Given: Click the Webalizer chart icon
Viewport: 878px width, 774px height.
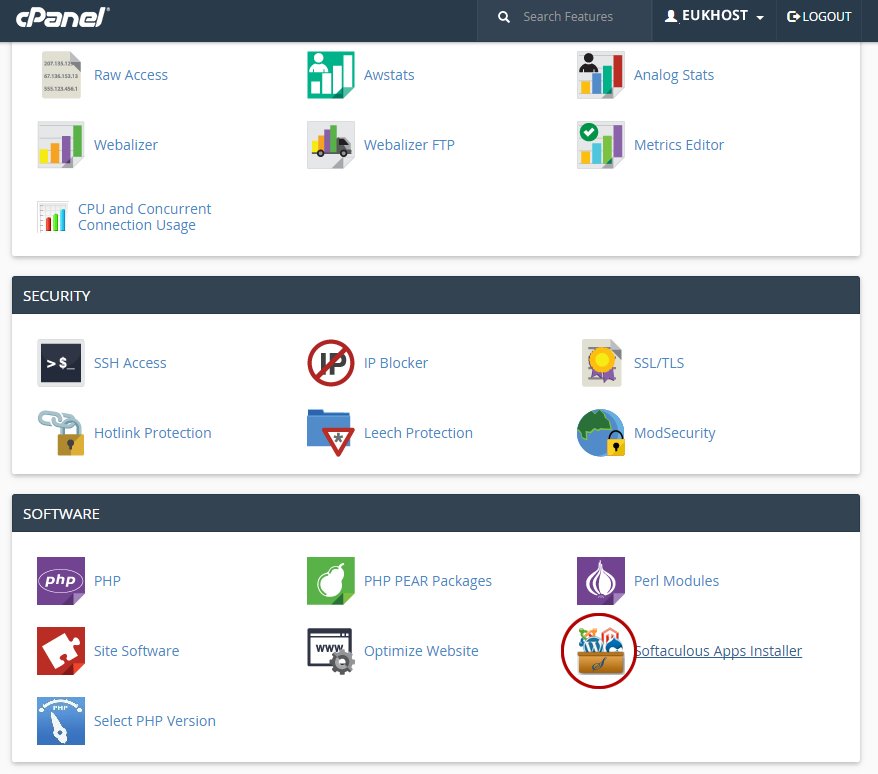Looking at the screenshot, I should [60, 144].
